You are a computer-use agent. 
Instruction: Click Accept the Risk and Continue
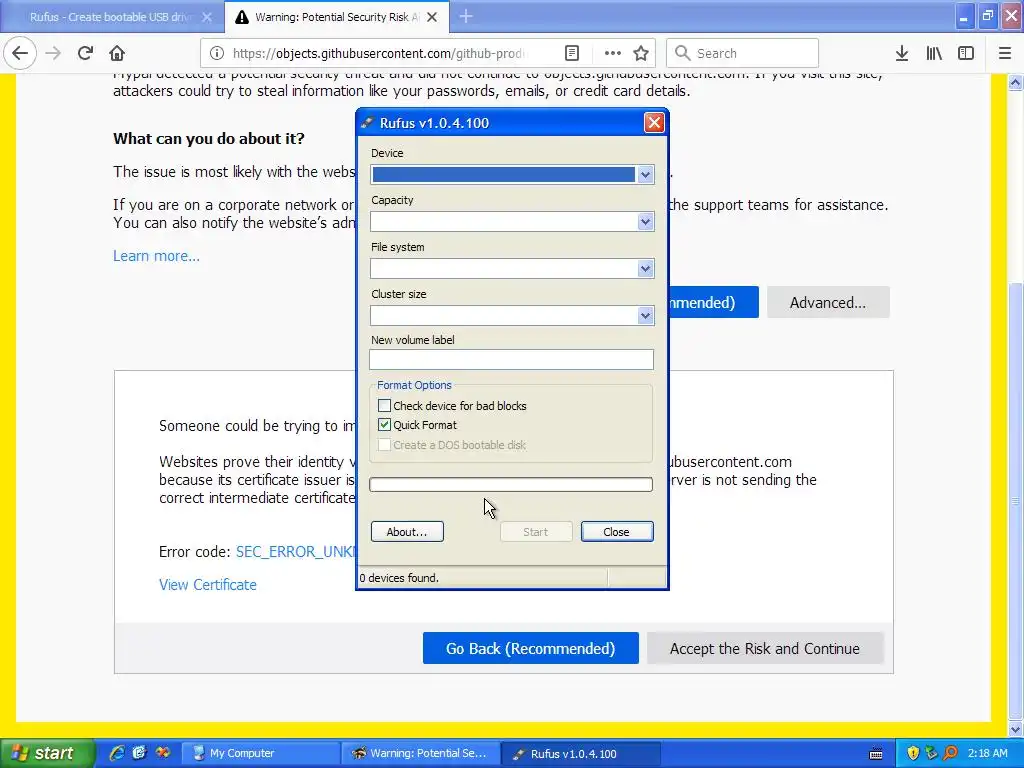coord(765,648)
